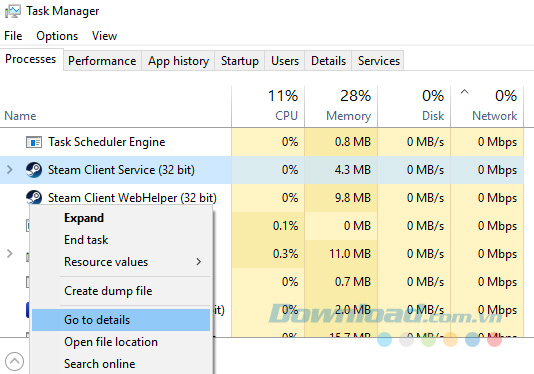Screen dimensions: 534x374
Task: Choose Resource values in the context menu
Action: [121, 262]
